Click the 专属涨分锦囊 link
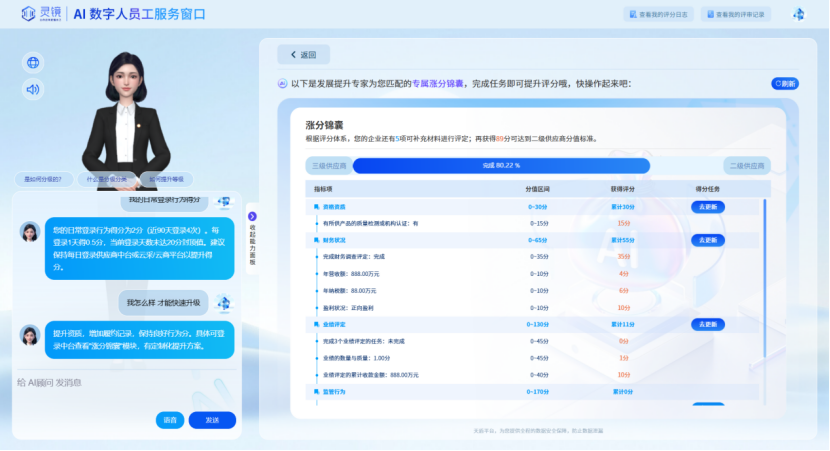Image resolution: width=830 pixels, height=451 pixels. [x=438, y=84]
